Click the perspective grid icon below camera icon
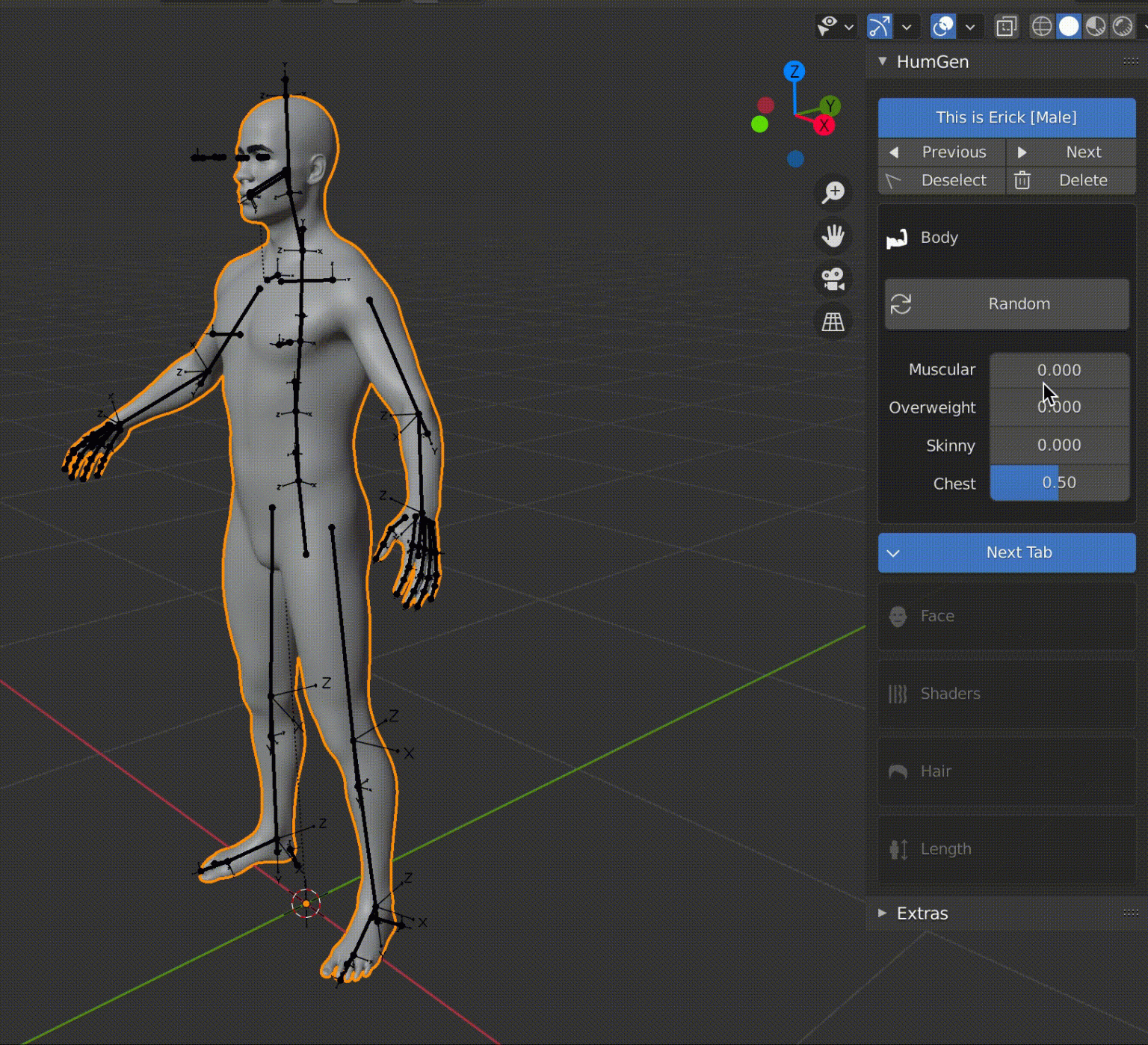The width and height of the screenshot is (1148, 1045). tap(832, 322)
